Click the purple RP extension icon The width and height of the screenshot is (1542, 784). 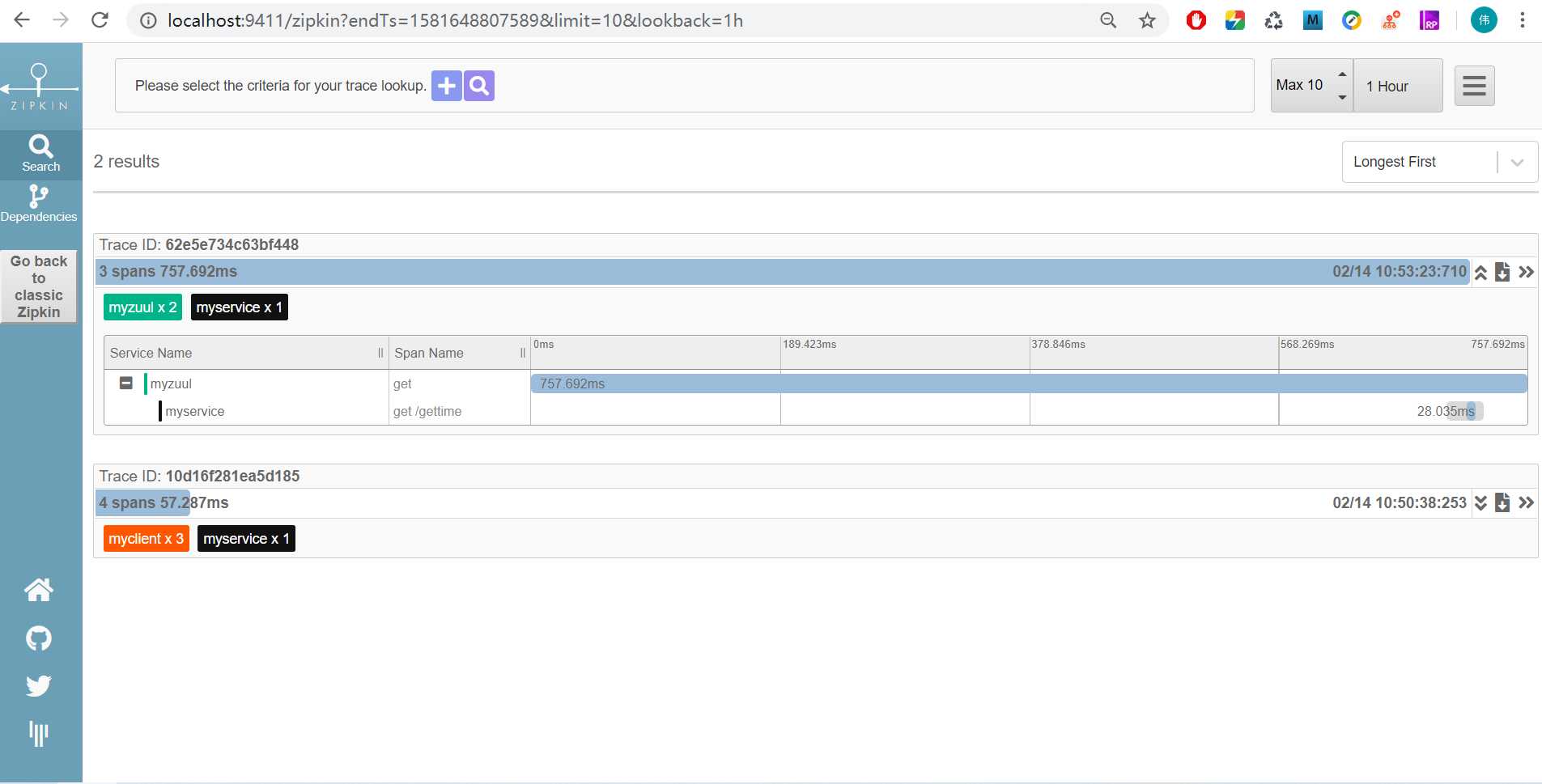point(1429,20)
